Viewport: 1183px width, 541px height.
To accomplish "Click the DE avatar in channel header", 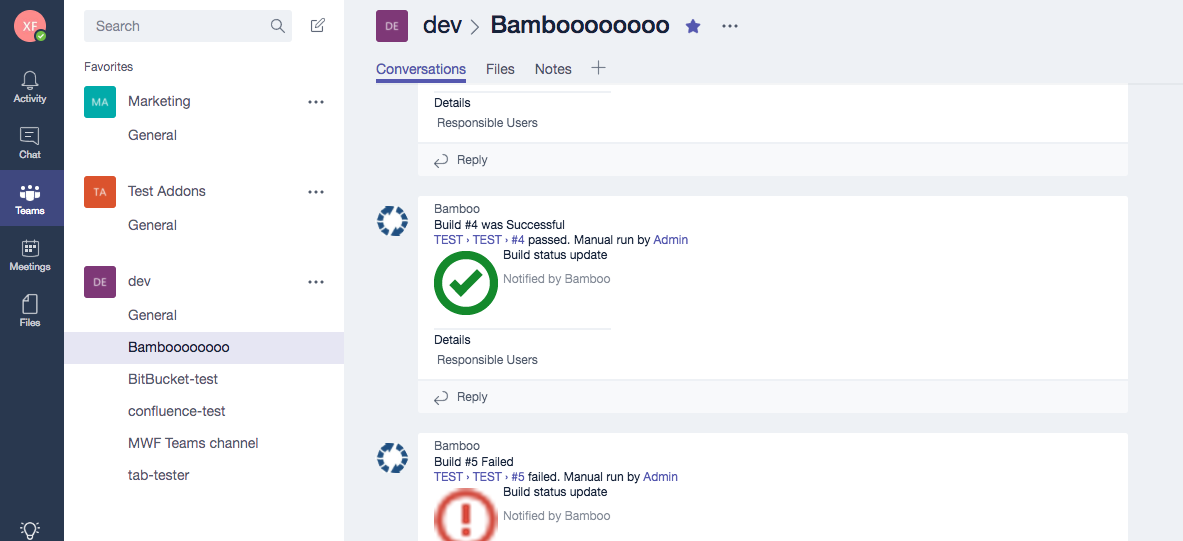I will pyautogui.click(x=392, y=26).
